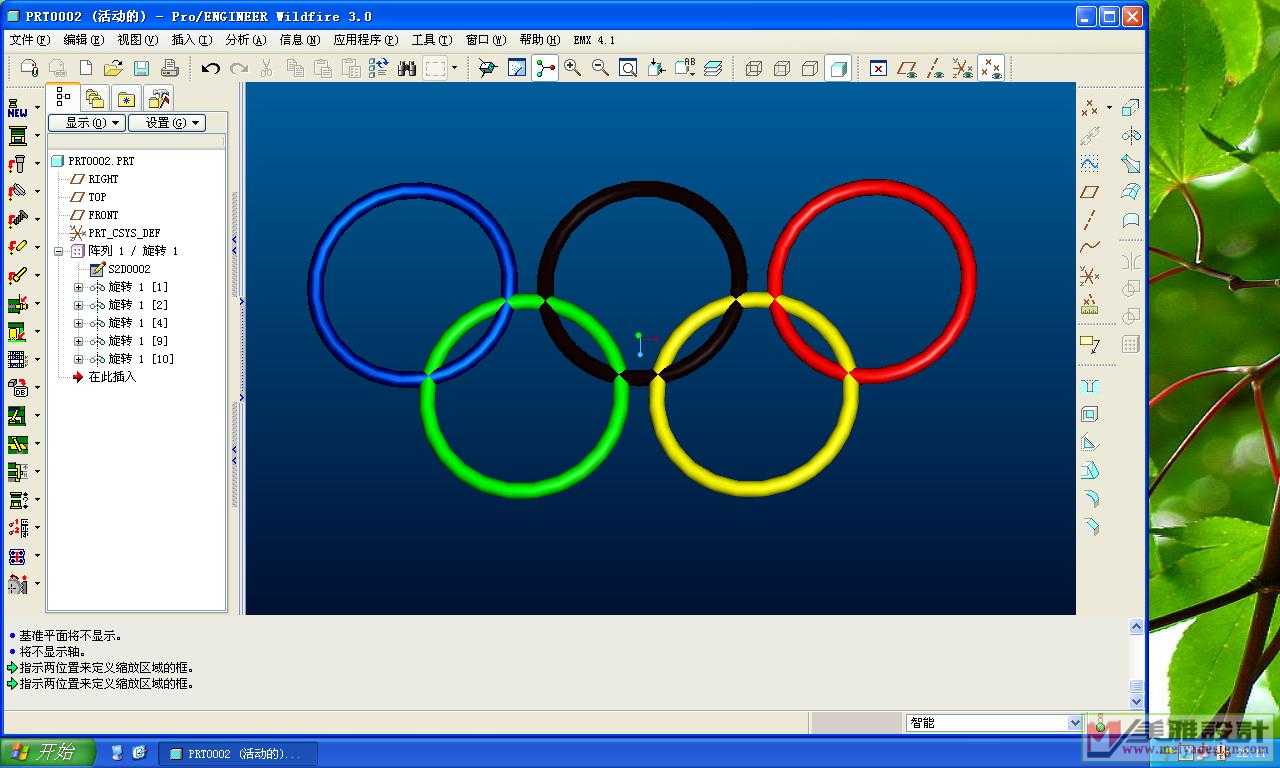This screenshot has height=768, width=1280.
Task: Select the Revolve tool
Action: coord(1131,135)
